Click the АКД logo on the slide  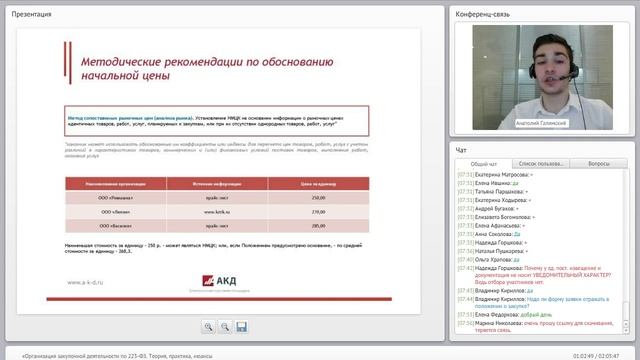pos(219,280)
